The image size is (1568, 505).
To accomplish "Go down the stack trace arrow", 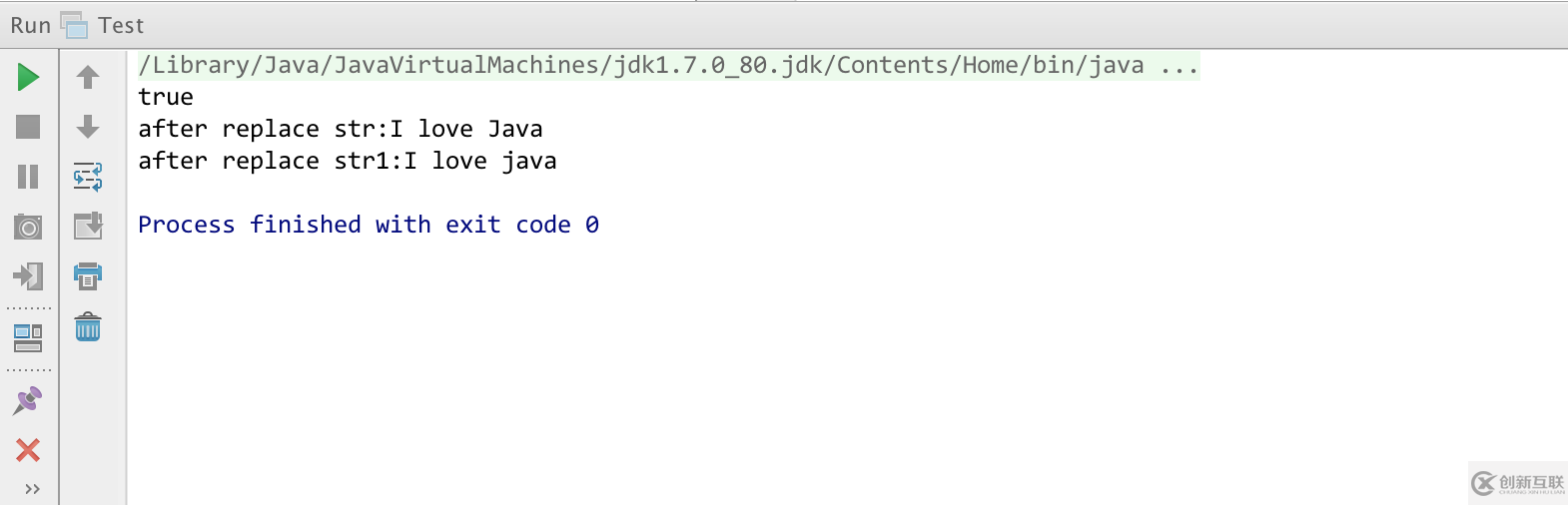I will (x=88, y=127).
